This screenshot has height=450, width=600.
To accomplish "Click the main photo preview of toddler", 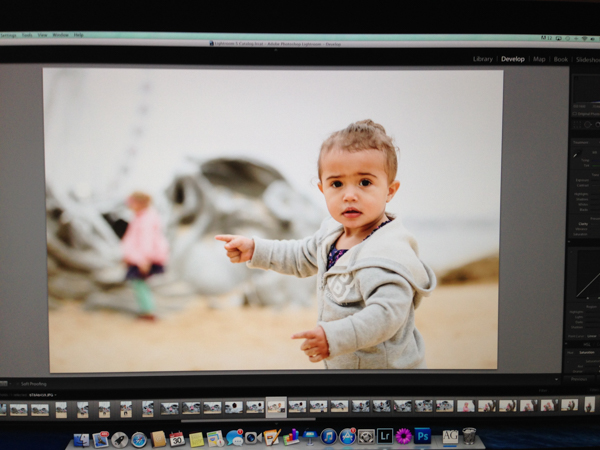I will click(x=273, y=220).
